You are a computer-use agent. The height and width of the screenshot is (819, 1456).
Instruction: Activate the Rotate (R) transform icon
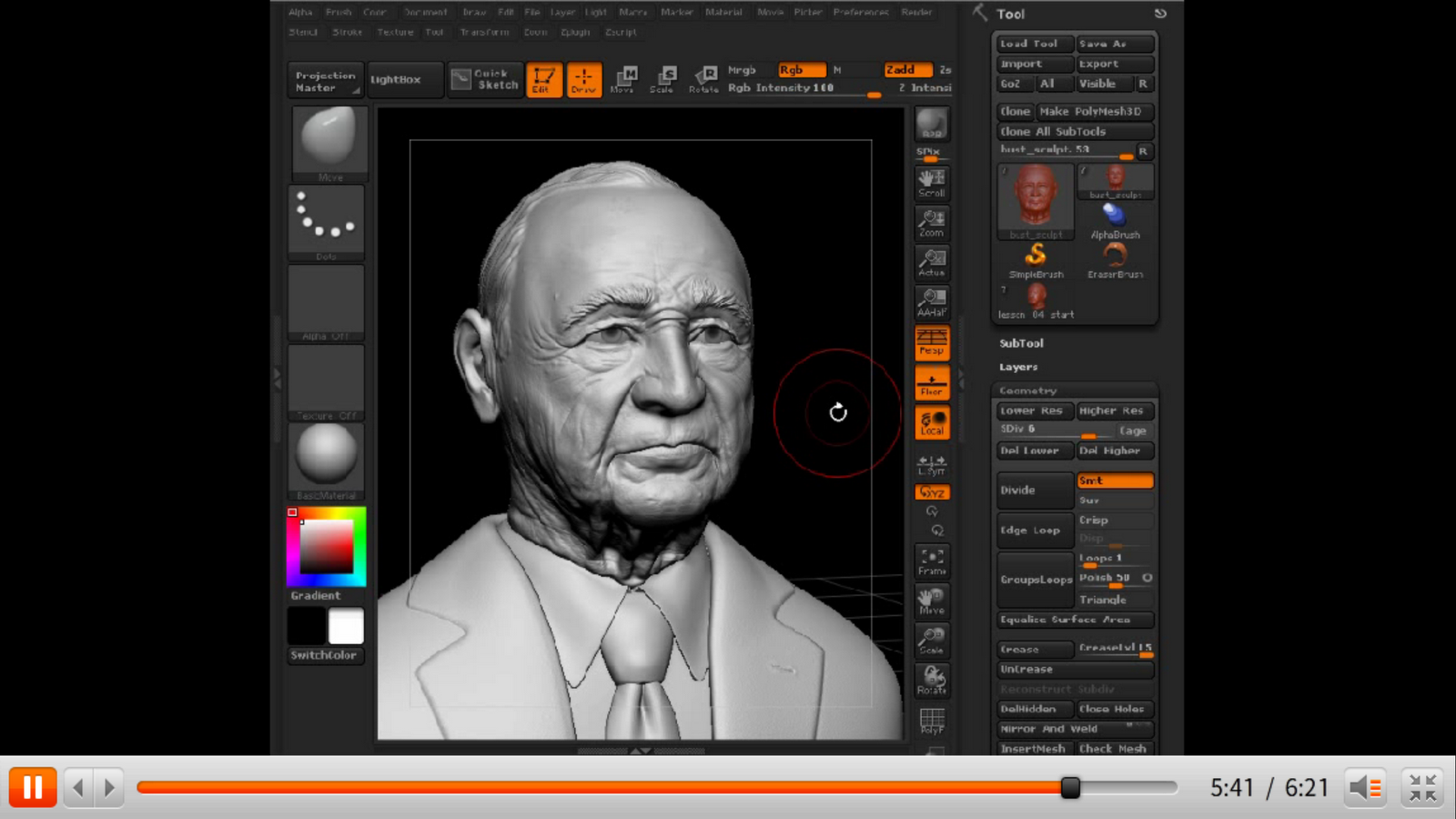tap(703, 79)
